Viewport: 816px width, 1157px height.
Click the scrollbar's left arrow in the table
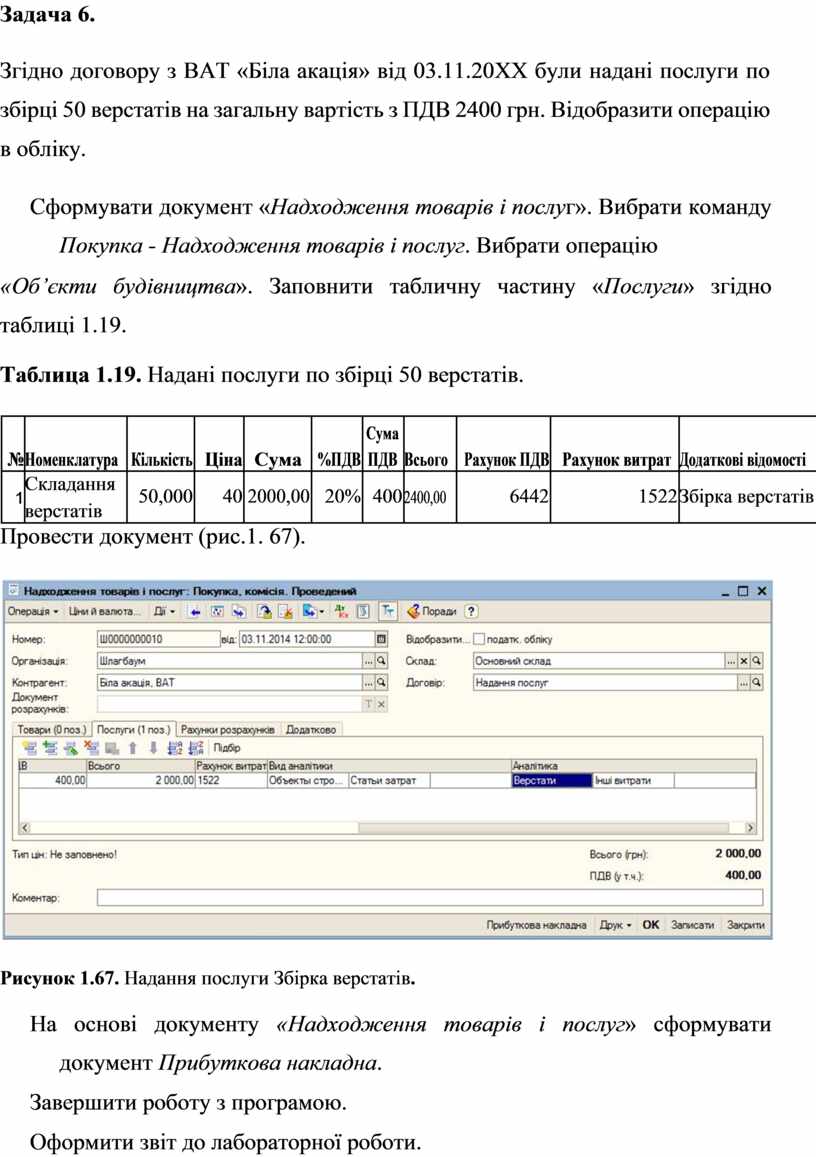pyautogui.click(x=24, y=828)
